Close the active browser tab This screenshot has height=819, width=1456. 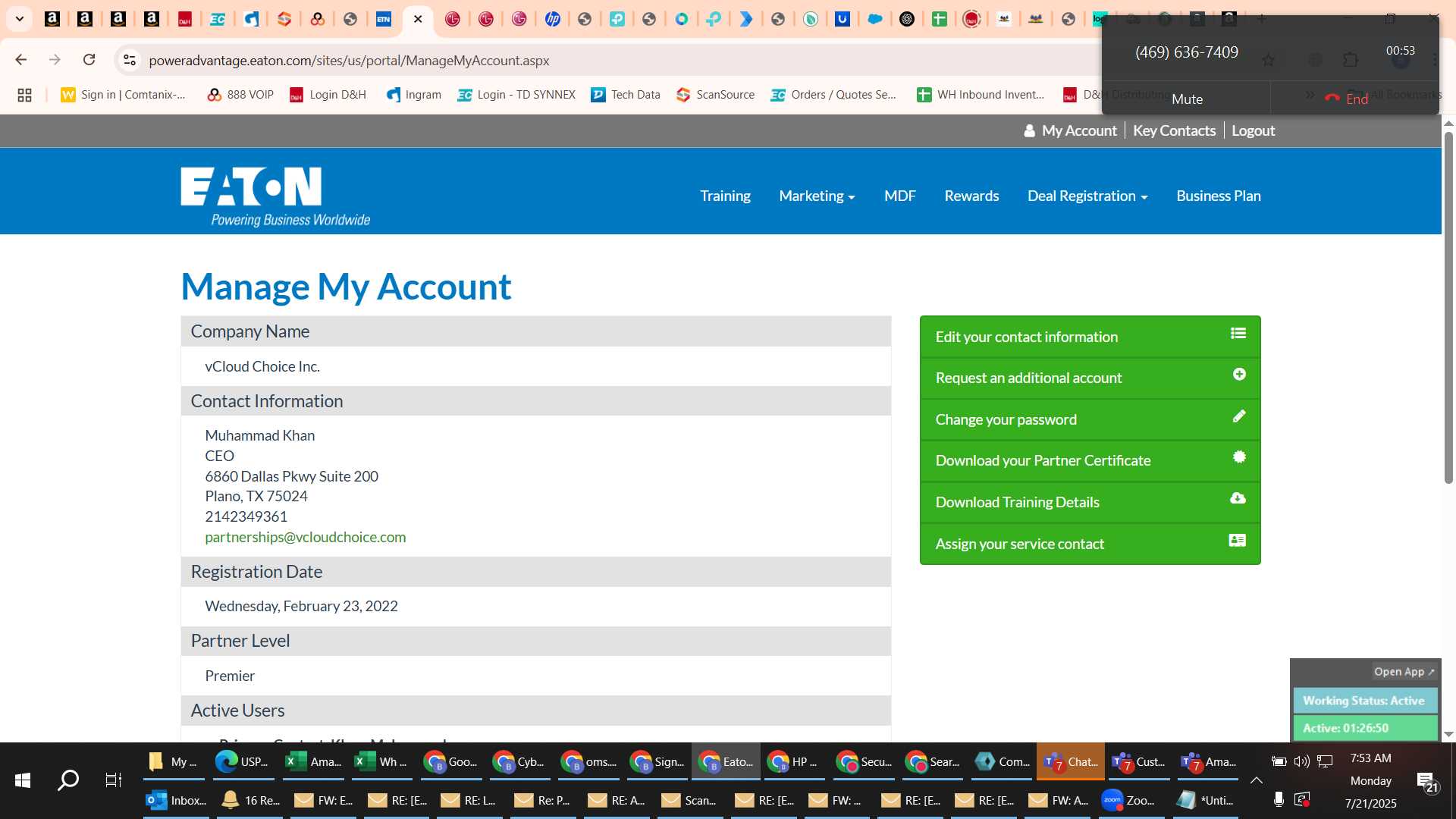(418, 19)
